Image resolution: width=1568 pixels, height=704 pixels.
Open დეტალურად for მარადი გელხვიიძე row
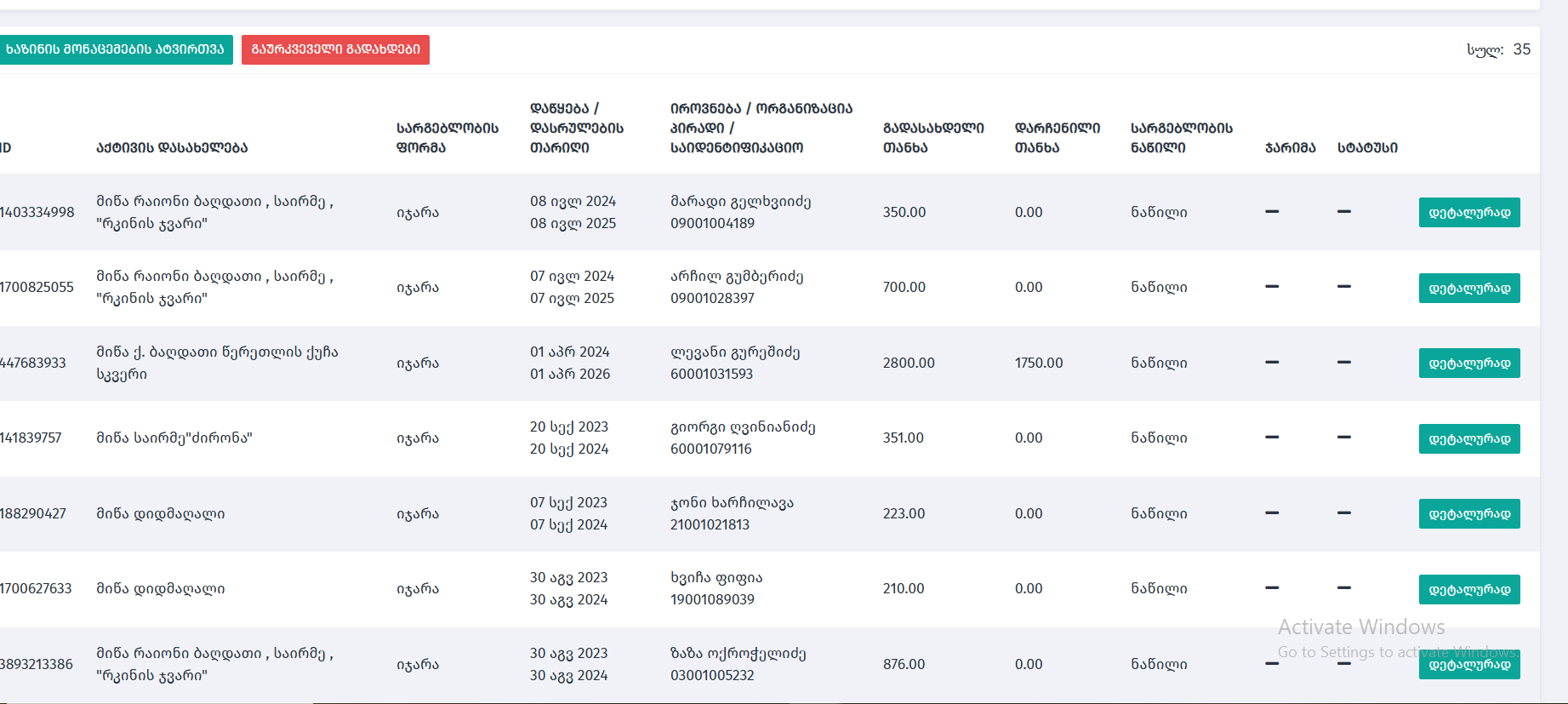[1468, 213]
